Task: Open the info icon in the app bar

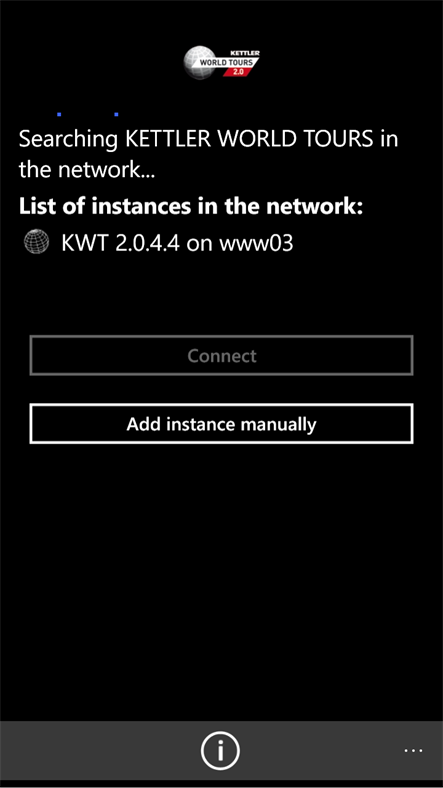Action: [x=220, y=751]
